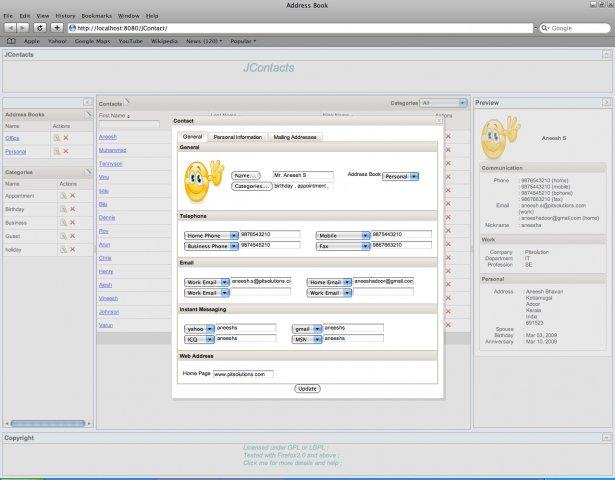
Task: Edit the Birthday category
Action: pos(63,209)
